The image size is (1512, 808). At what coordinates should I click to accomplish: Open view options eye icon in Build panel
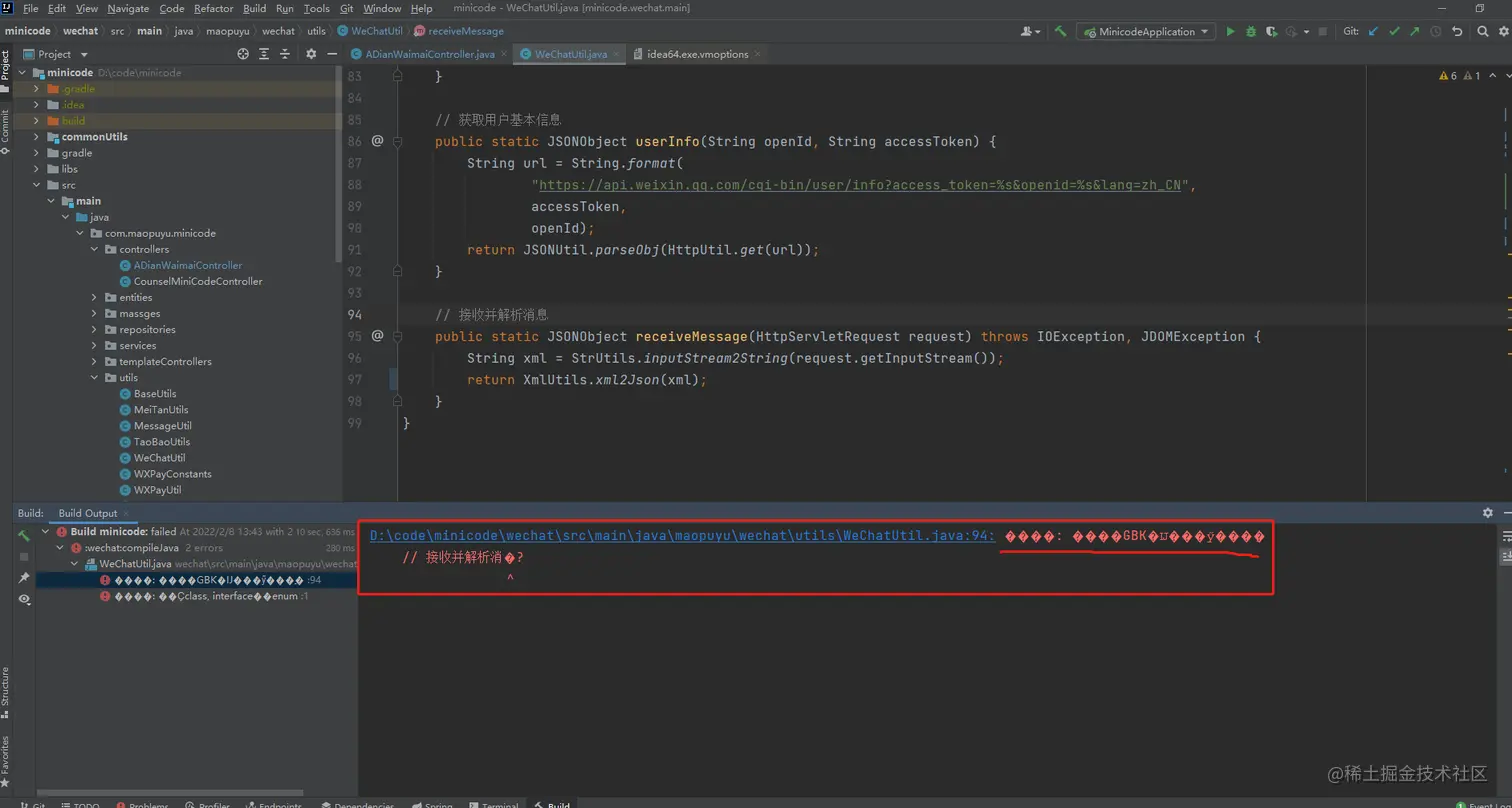24,599
